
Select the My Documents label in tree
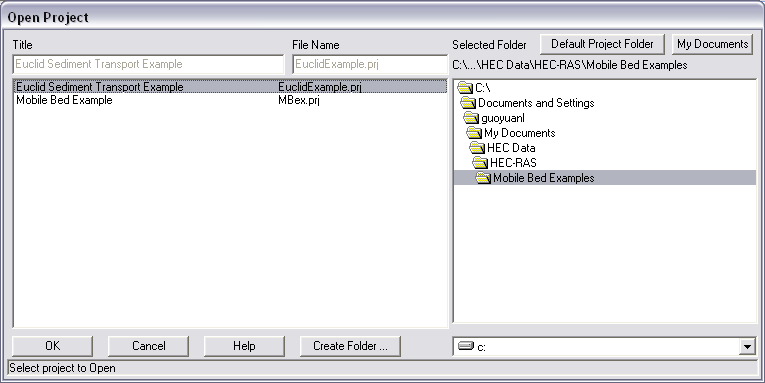point(520,133)
